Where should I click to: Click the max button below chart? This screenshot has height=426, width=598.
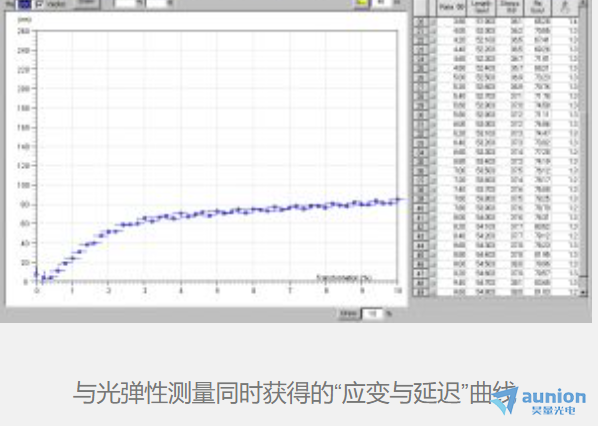(349, 313)
